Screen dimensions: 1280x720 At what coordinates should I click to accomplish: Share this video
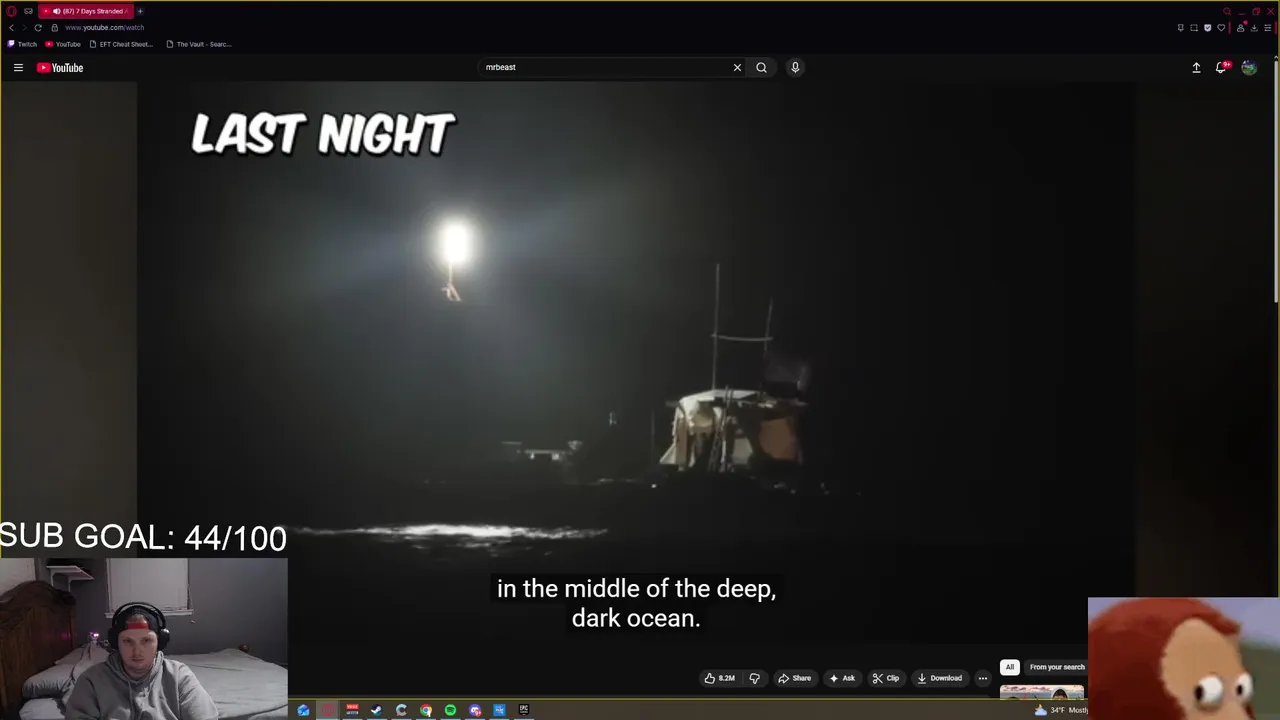click(794, 678)
